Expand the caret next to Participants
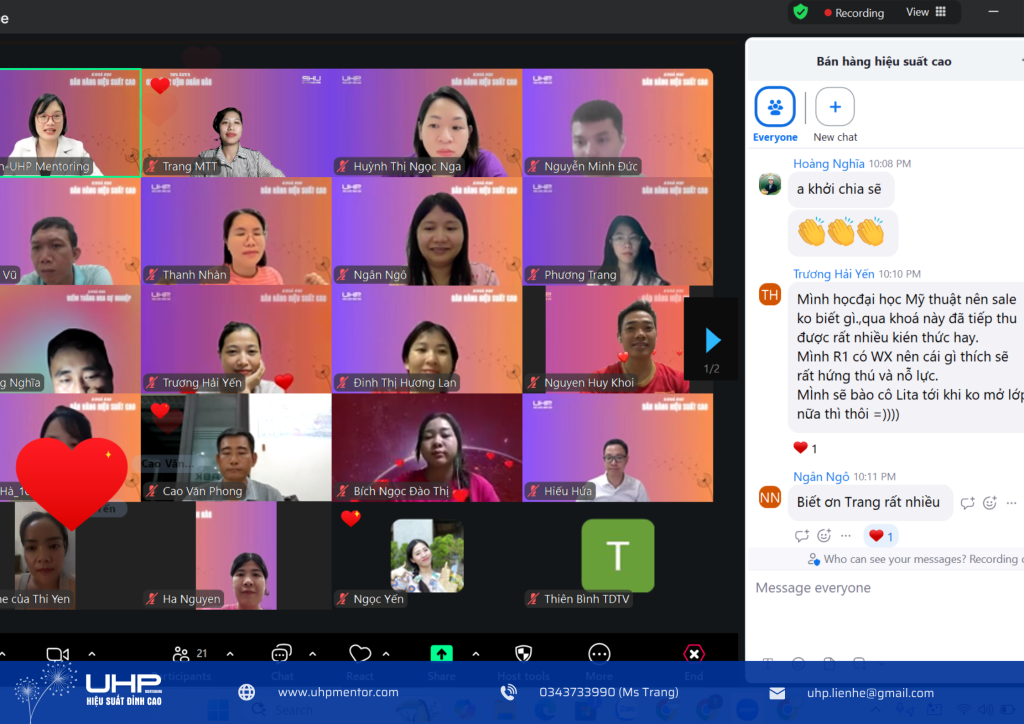1024x724 pixels. click(x=229, y=654)
